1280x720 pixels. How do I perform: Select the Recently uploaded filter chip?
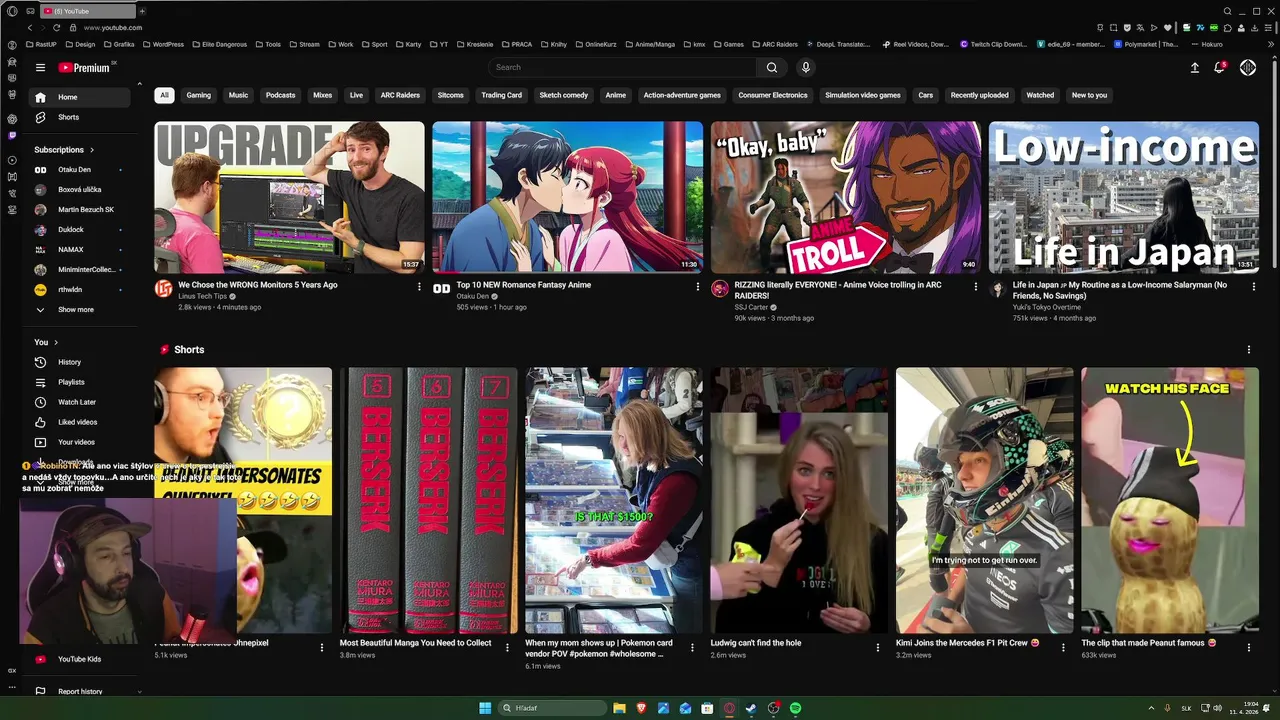(x=980, y=95)
